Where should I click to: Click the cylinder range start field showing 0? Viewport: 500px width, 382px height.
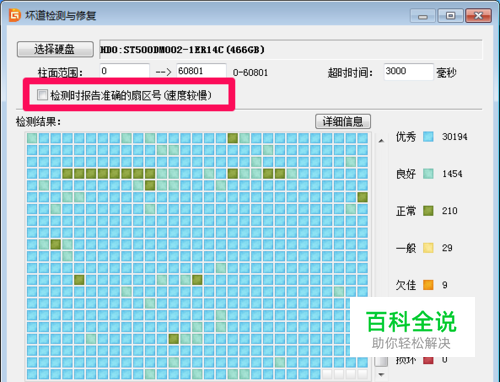(124, 71)
